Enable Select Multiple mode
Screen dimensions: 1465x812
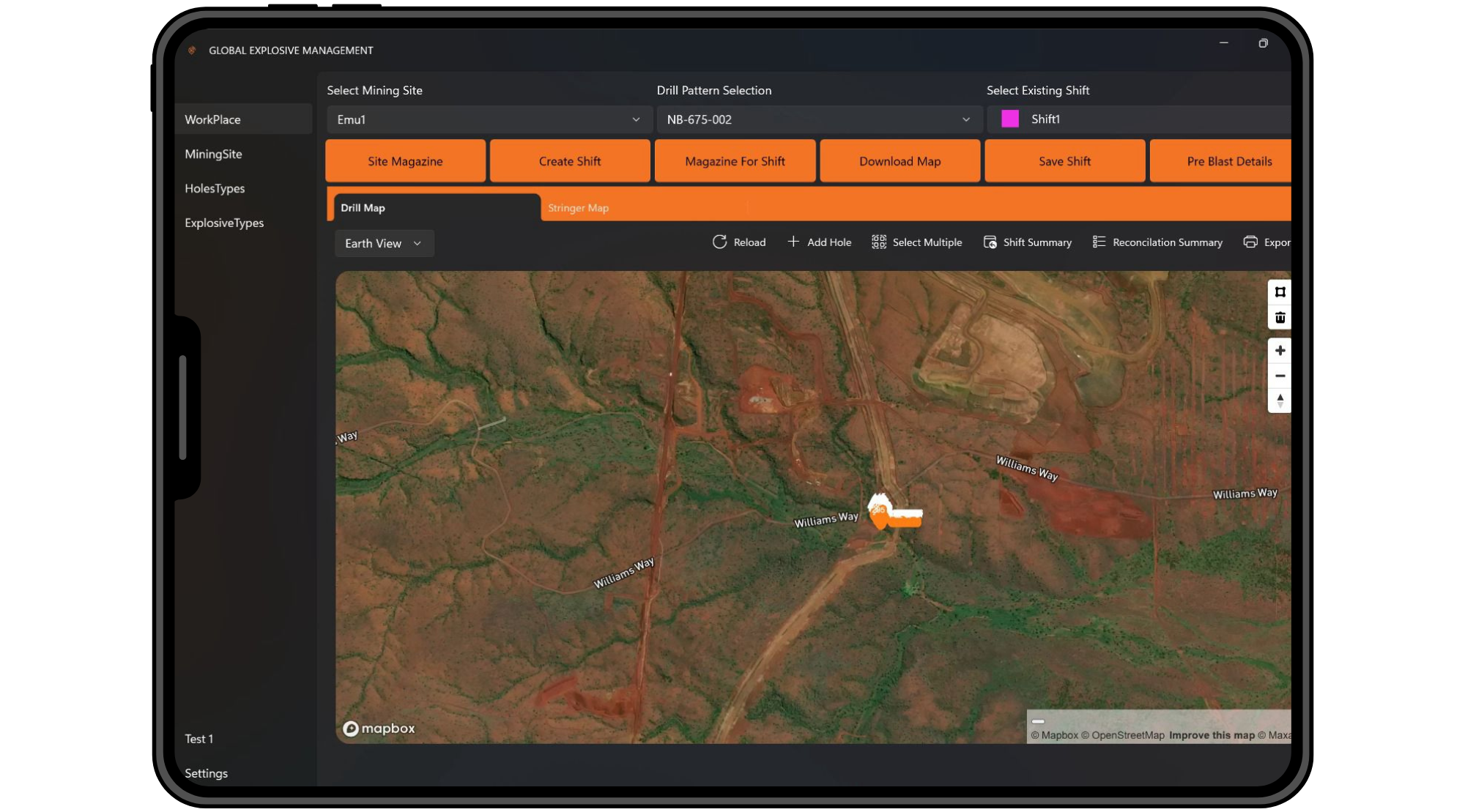(x=878, y=242)
